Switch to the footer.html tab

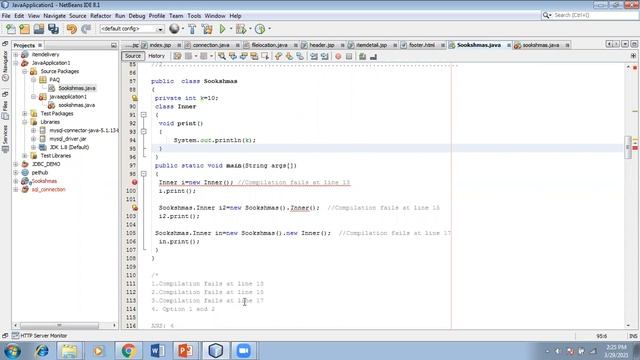click(x=422, y=45)
